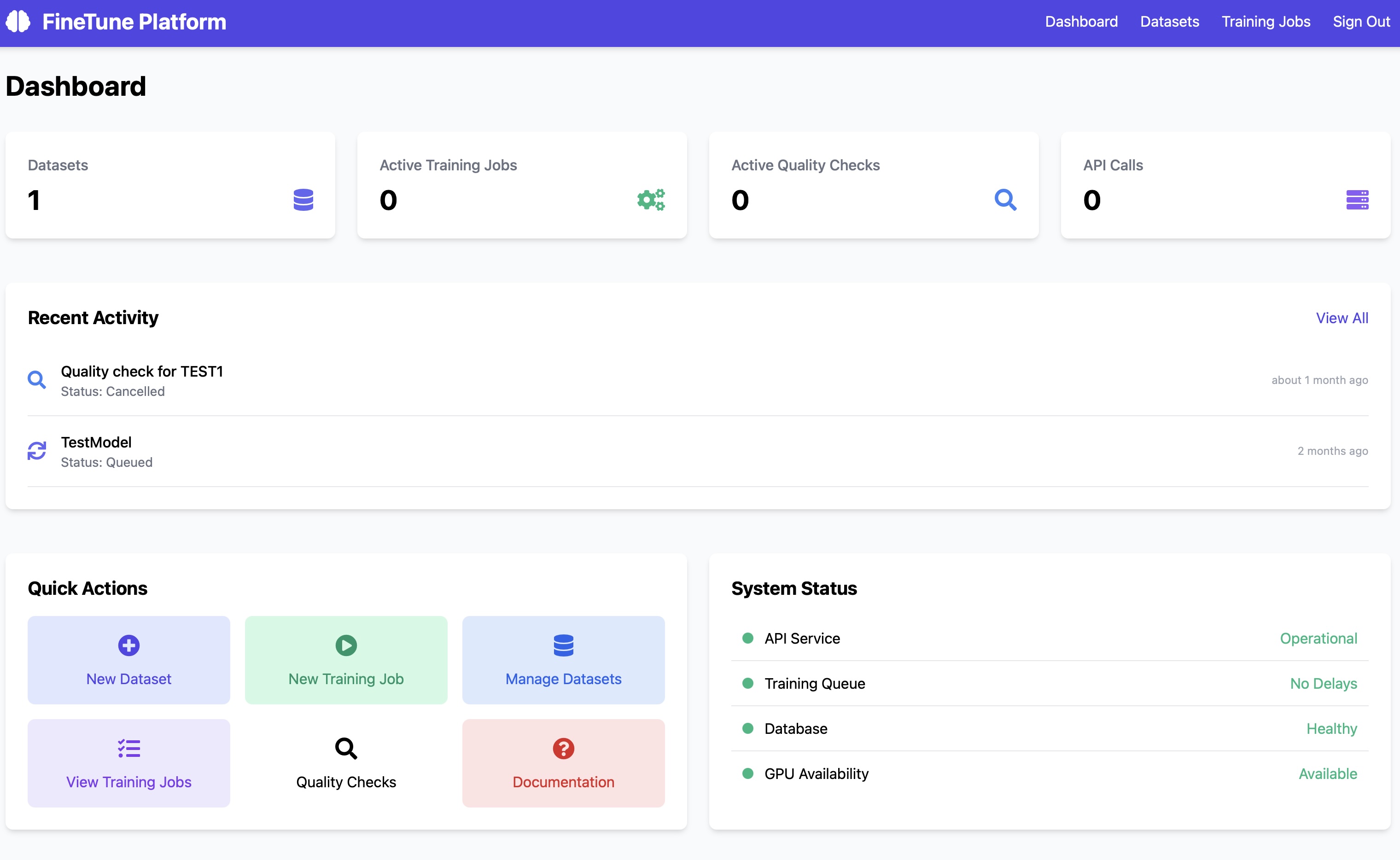Viewport: 1400px width, 860px height.
Task: Open the Quality Checks quick action
Action: pyautogui.click(x=346, y=763)
